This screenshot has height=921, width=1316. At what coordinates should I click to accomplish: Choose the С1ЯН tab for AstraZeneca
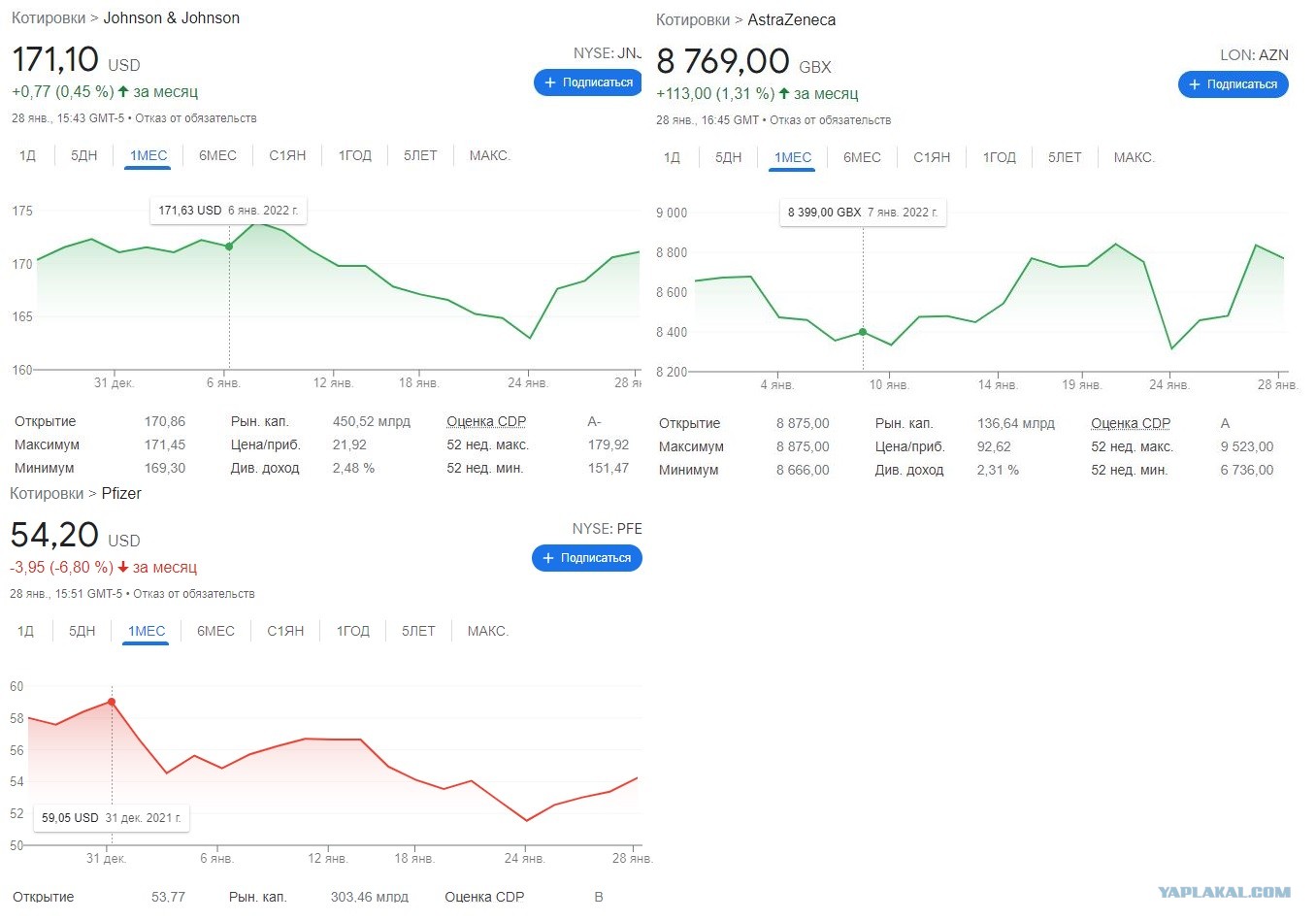(x=932, y=157)
